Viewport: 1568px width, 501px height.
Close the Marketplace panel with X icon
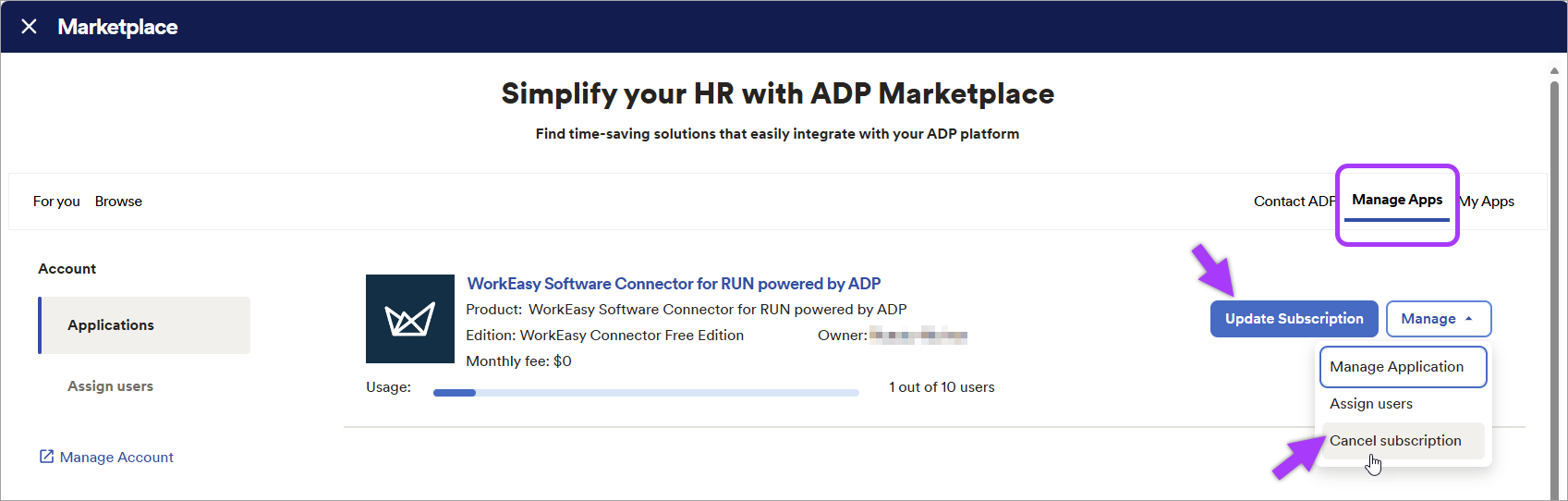click(29, 27)
